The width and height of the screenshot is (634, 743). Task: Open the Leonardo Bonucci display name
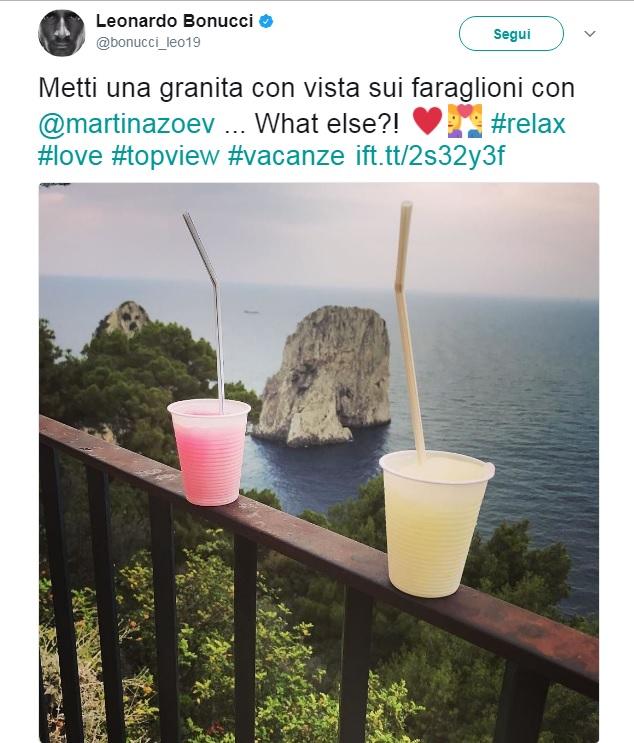174,21
